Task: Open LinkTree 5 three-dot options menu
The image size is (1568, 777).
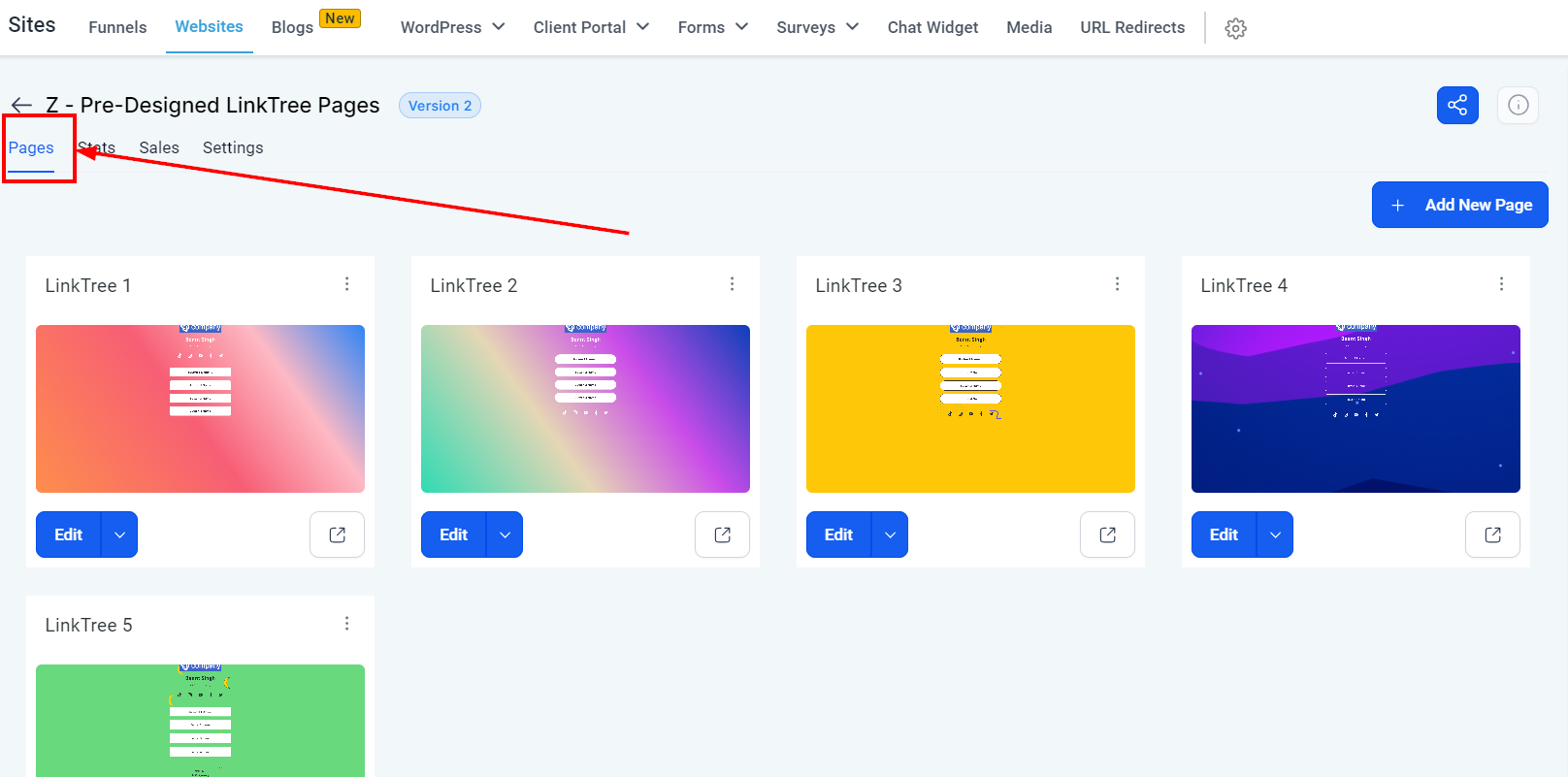Action: tap(346, 624)
